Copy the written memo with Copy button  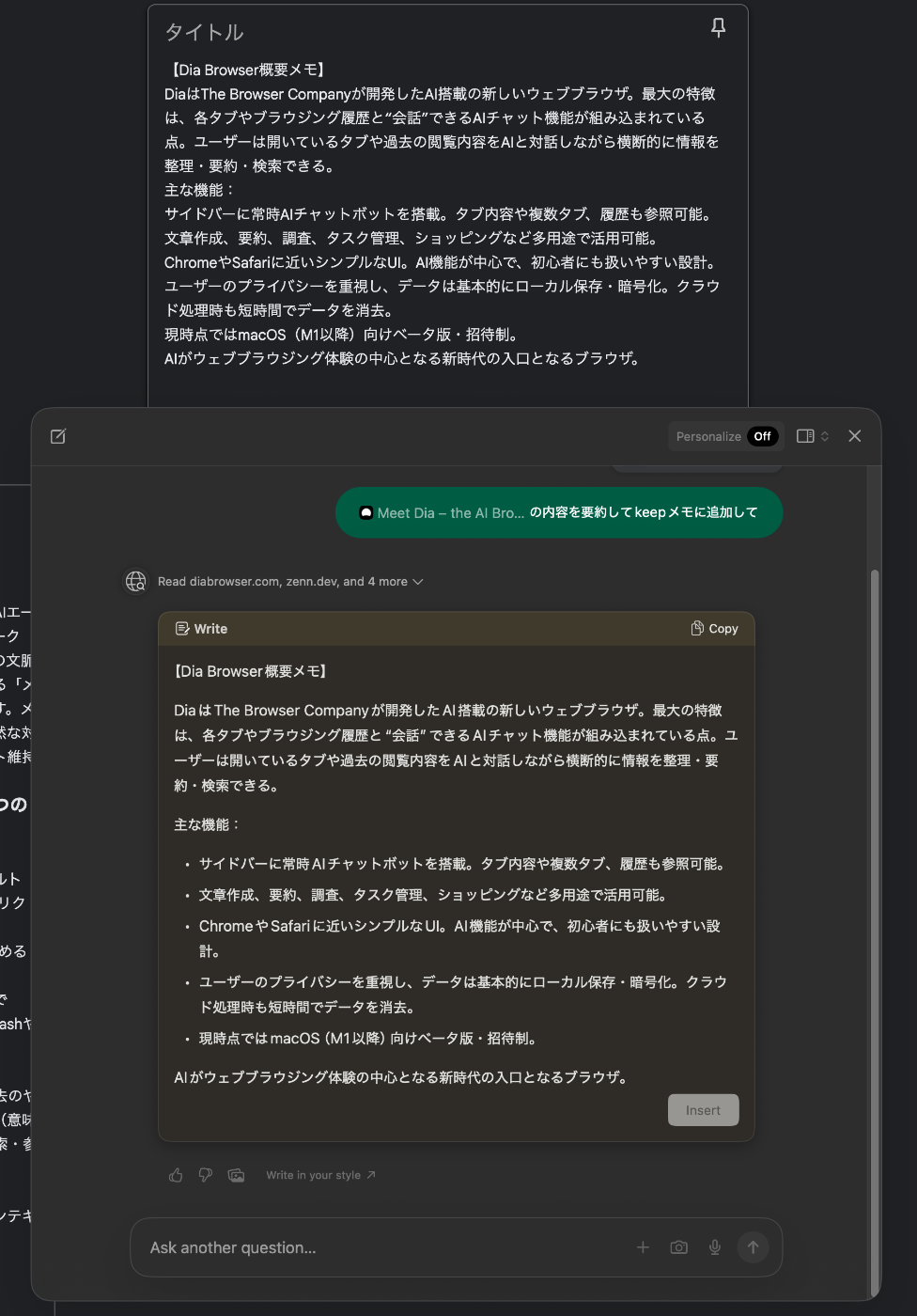point(714,629)
